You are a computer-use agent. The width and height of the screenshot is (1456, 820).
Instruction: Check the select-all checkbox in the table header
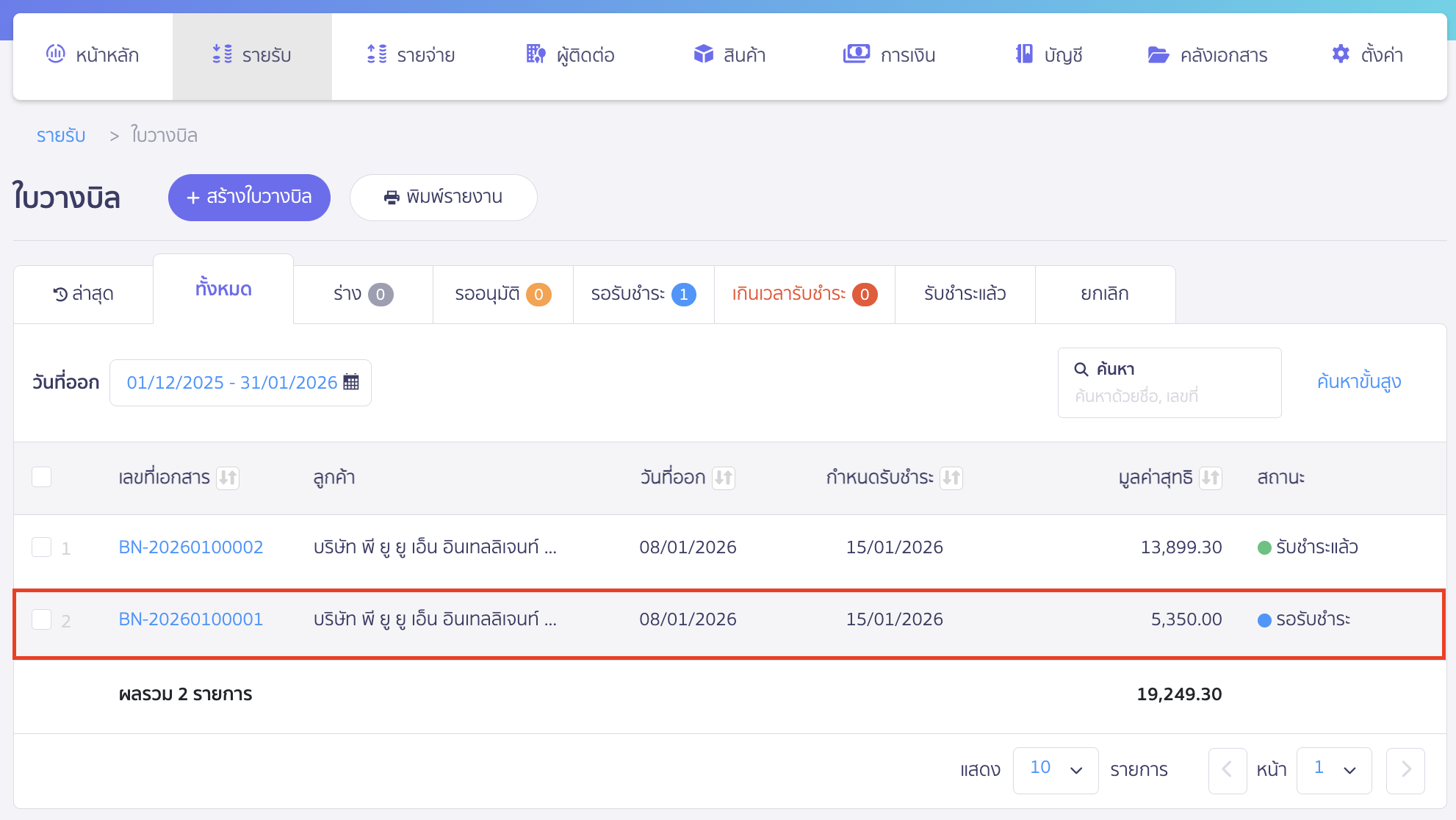pos(42,477)
